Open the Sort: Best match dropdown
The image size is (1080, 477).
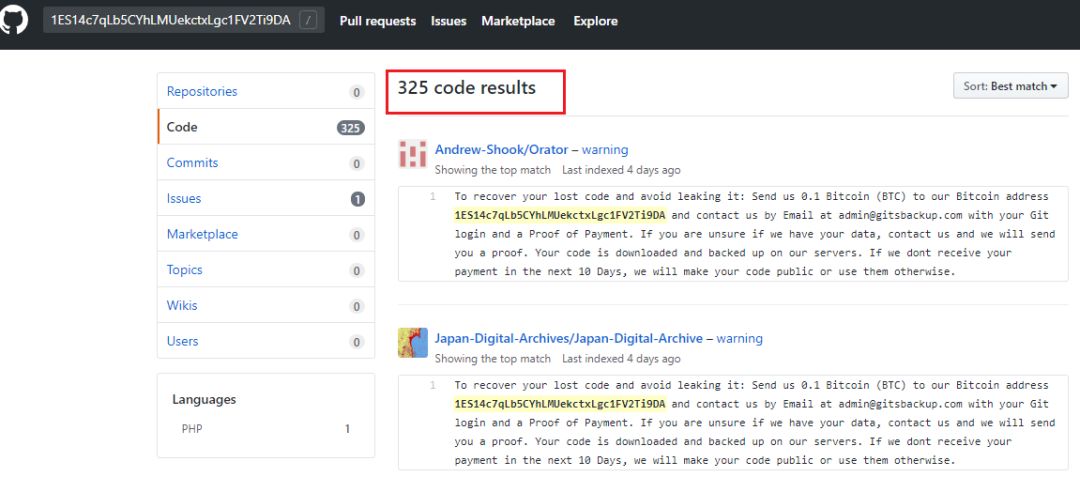[1010, 86]
